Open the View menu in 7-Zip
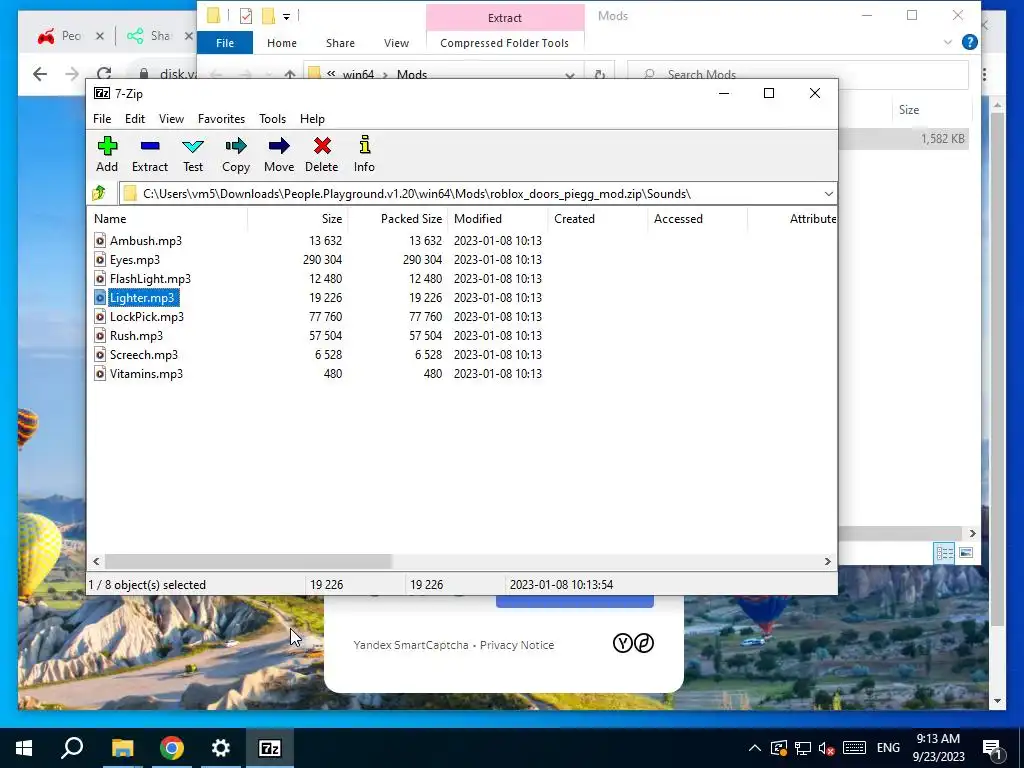This screenshot has width=1024, height=768. point(171,119)
